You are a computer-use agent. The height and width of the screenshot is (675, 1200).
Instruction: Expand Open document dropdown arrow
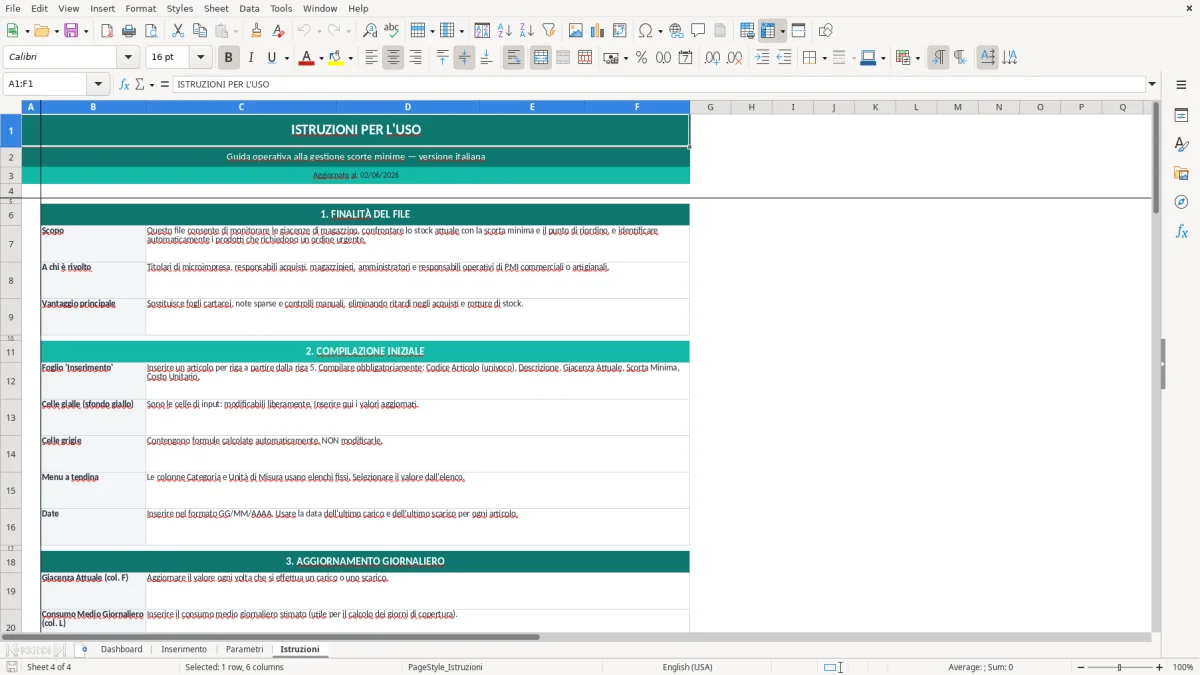click(54, 31)
